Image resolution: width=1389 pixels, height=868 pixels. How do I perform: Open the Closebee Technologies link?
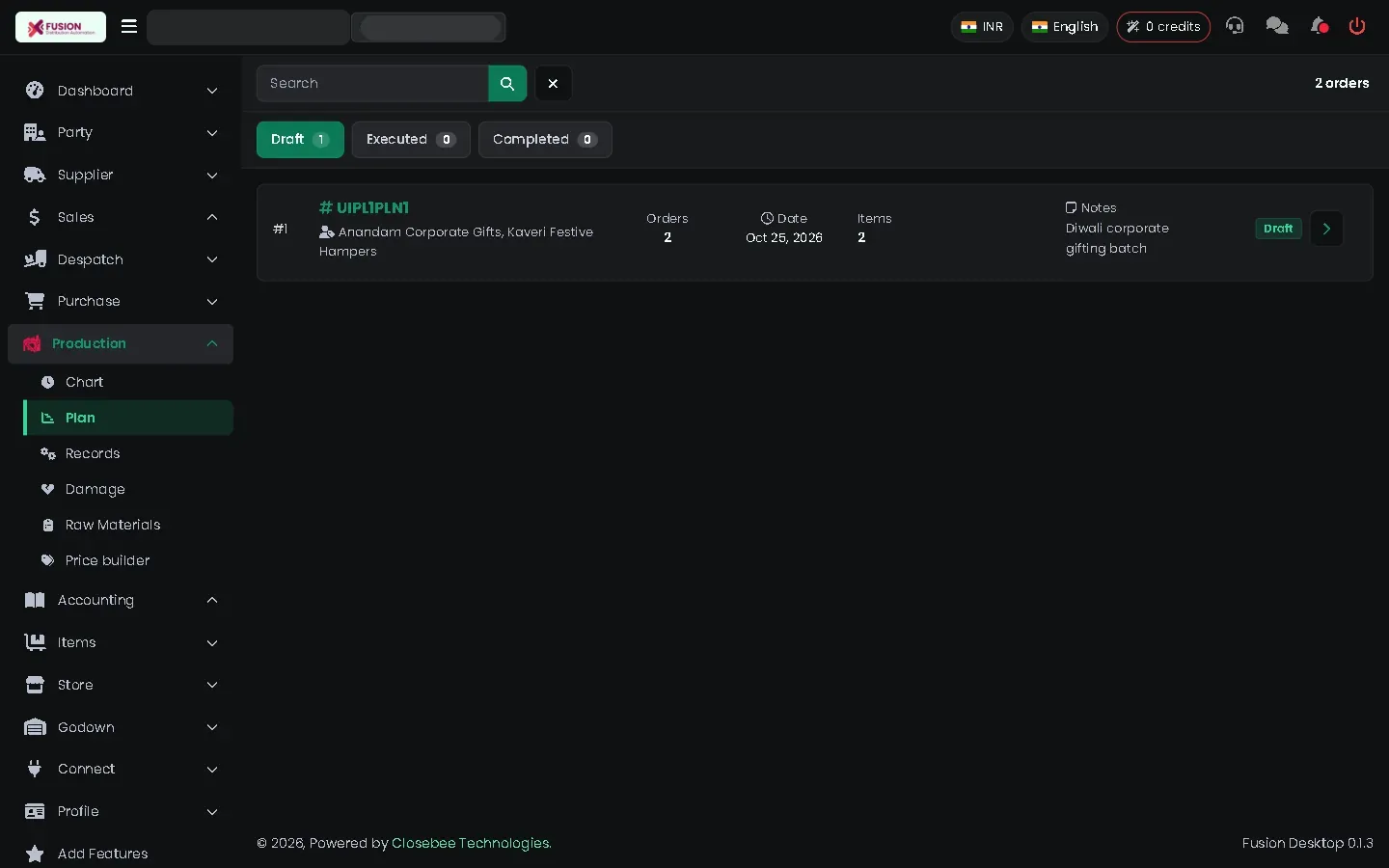click(x=472, y=843)
